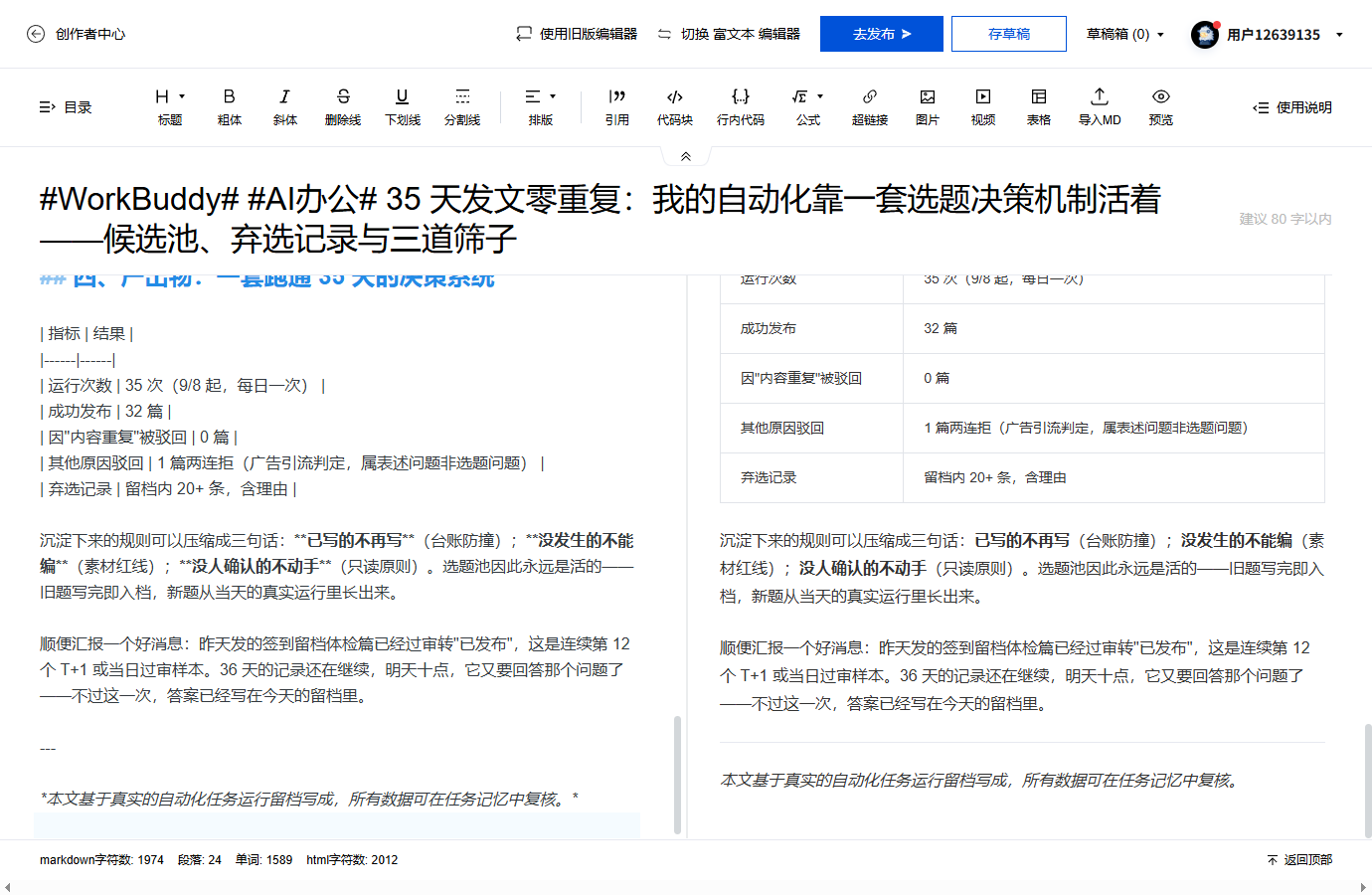Click the 去发布 publish button
Screen dimensions: 1372x895
tap(882, 34)
